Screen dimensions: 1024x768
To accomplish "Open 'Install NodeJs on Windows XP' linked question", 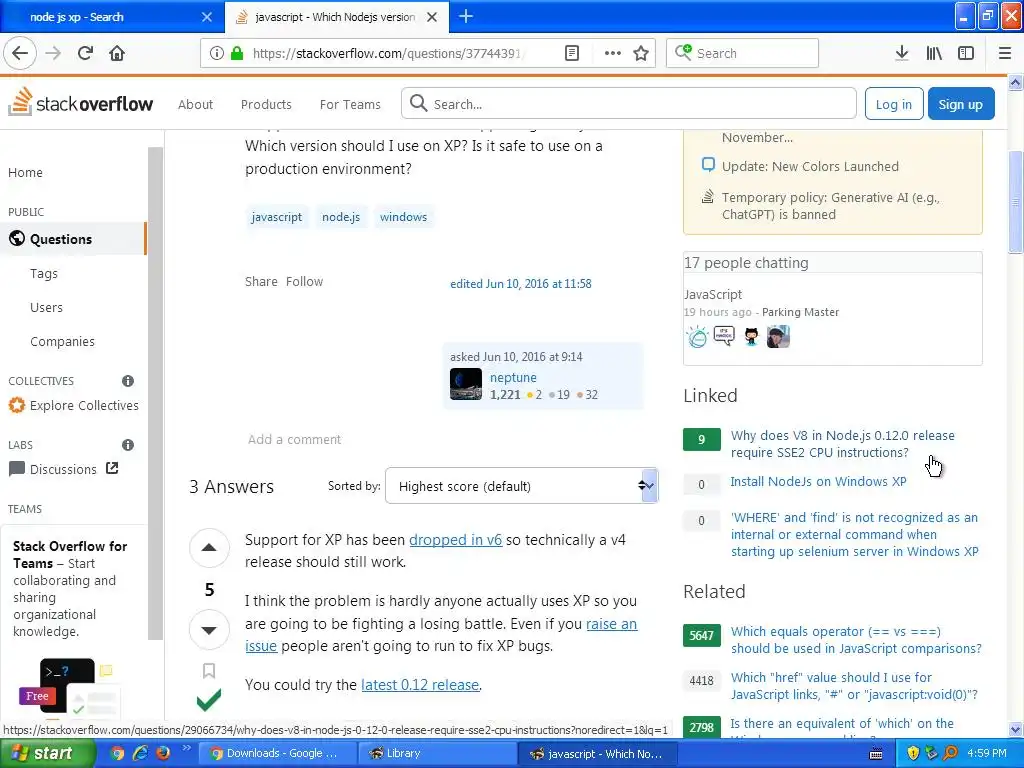I will 818,481.
